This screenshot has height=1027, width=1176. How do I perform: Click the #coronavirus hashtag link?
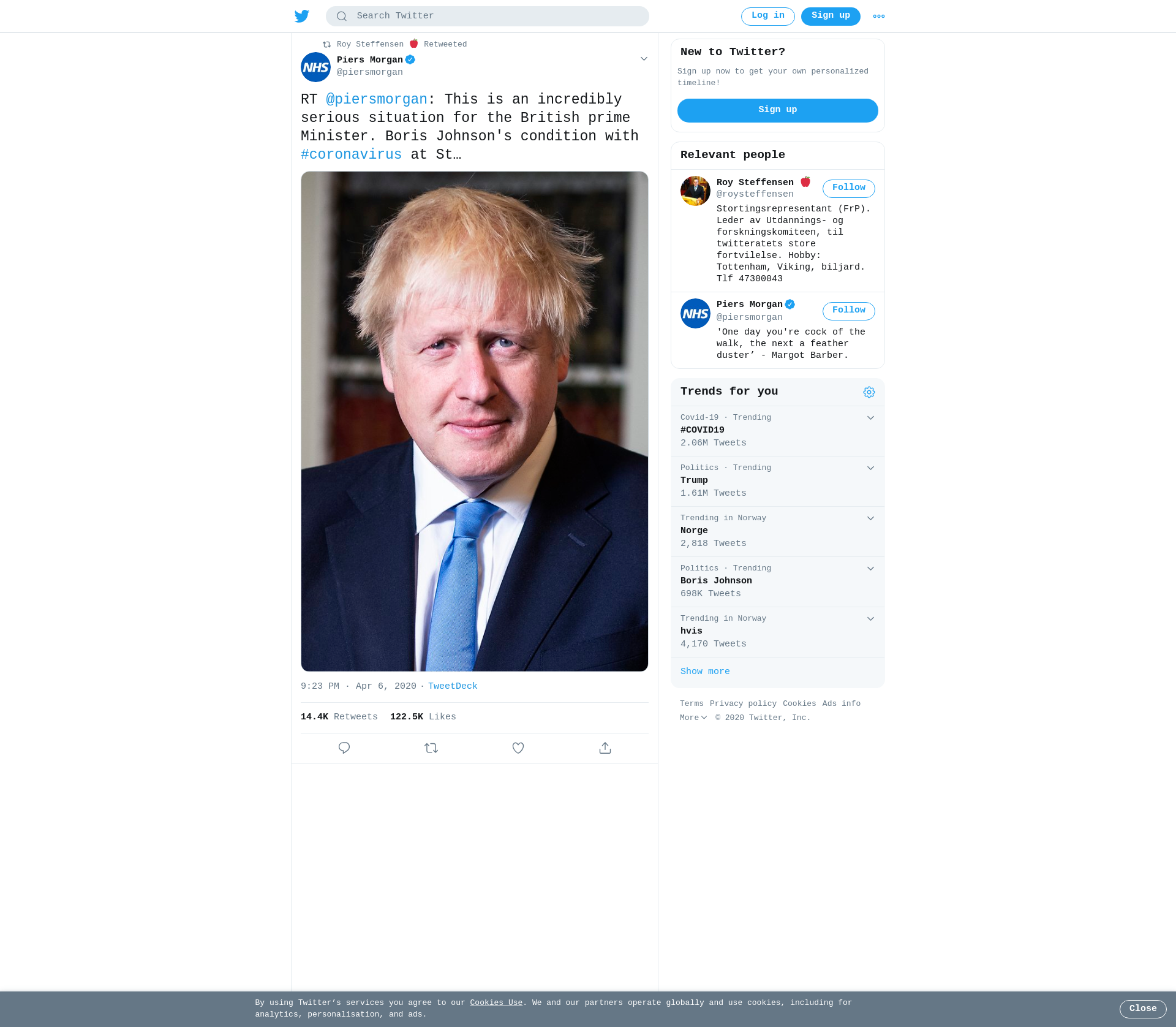click(x=352, y=154)
